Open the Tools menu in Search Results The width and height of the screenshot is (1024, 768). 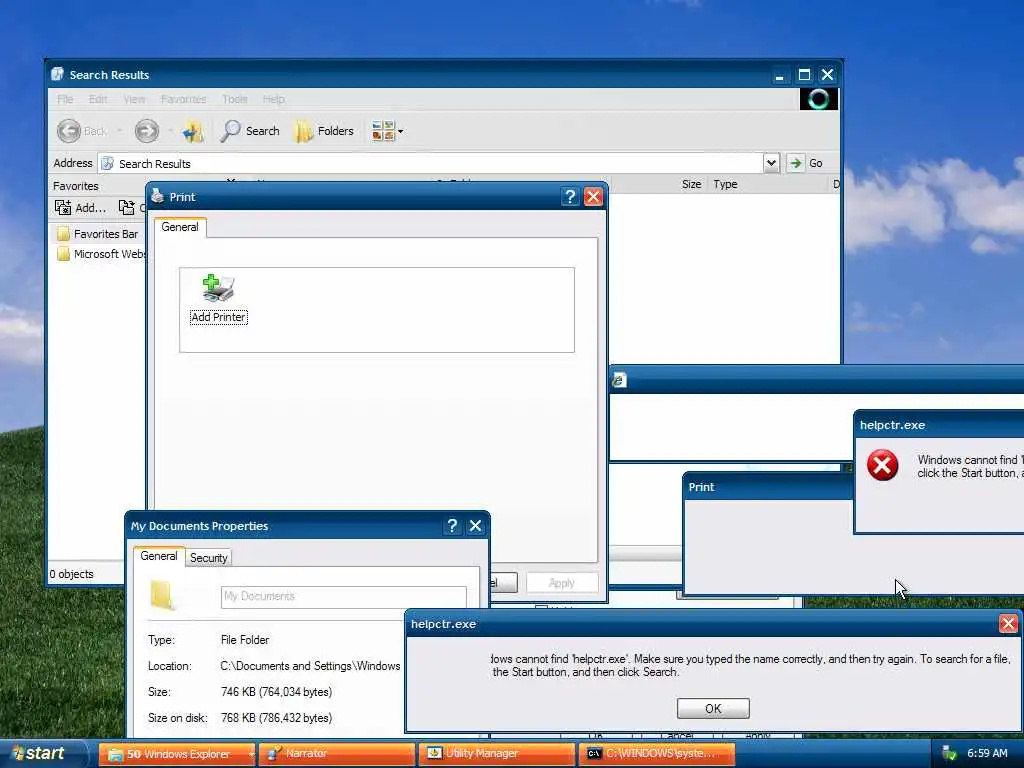coord(234,99)
